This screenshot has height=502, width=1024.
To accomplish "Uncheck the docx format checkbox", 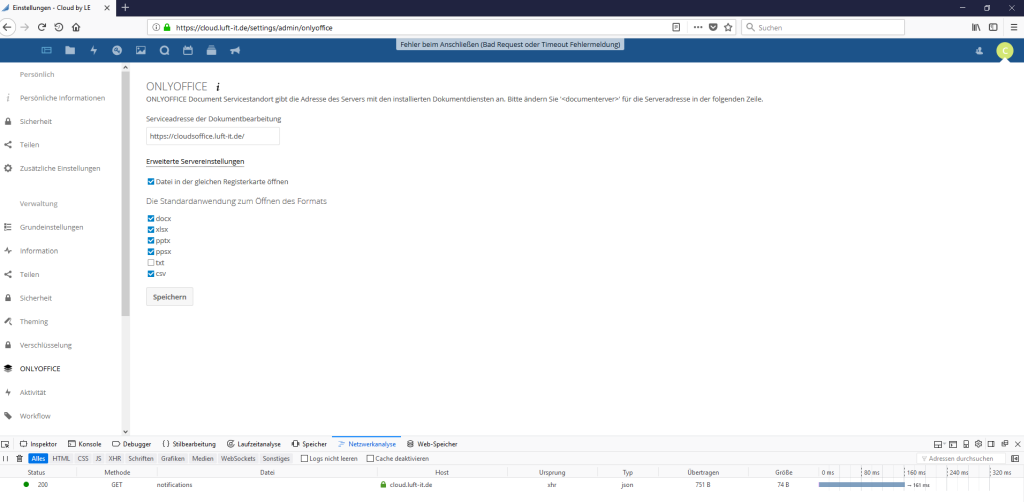I will [151, 218].
